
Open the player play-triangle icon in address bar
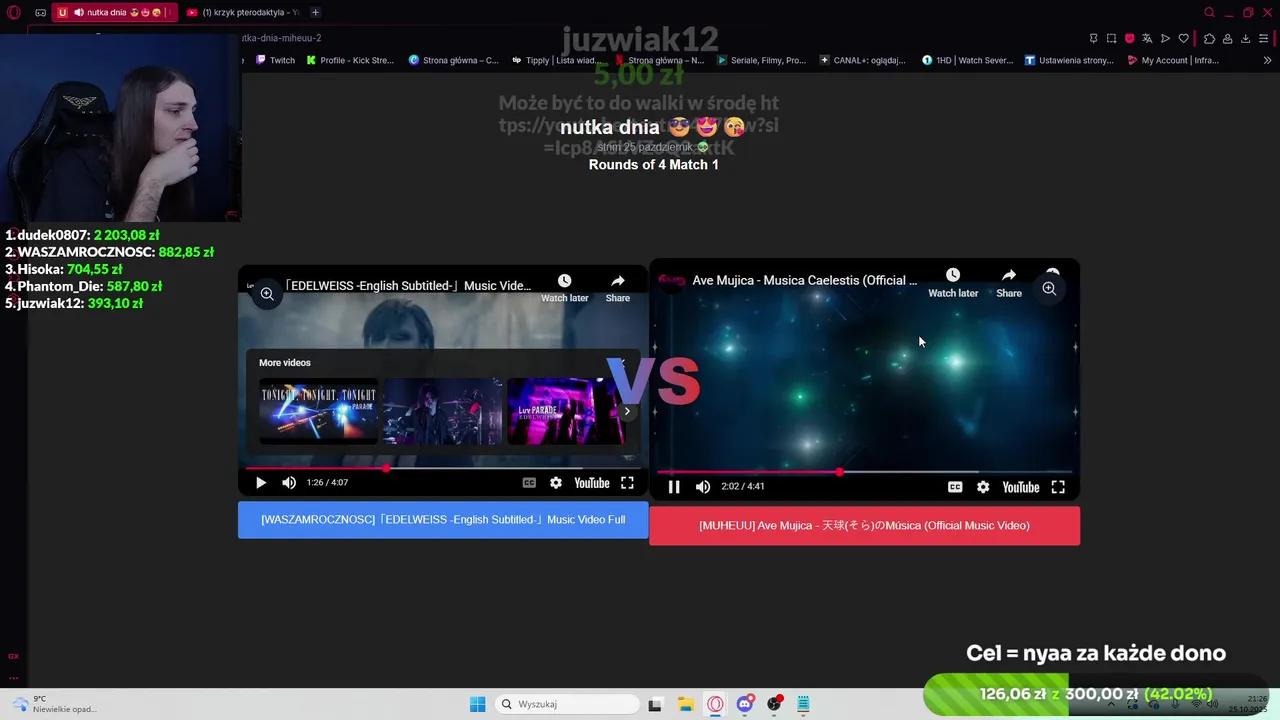coord(1165,38)
